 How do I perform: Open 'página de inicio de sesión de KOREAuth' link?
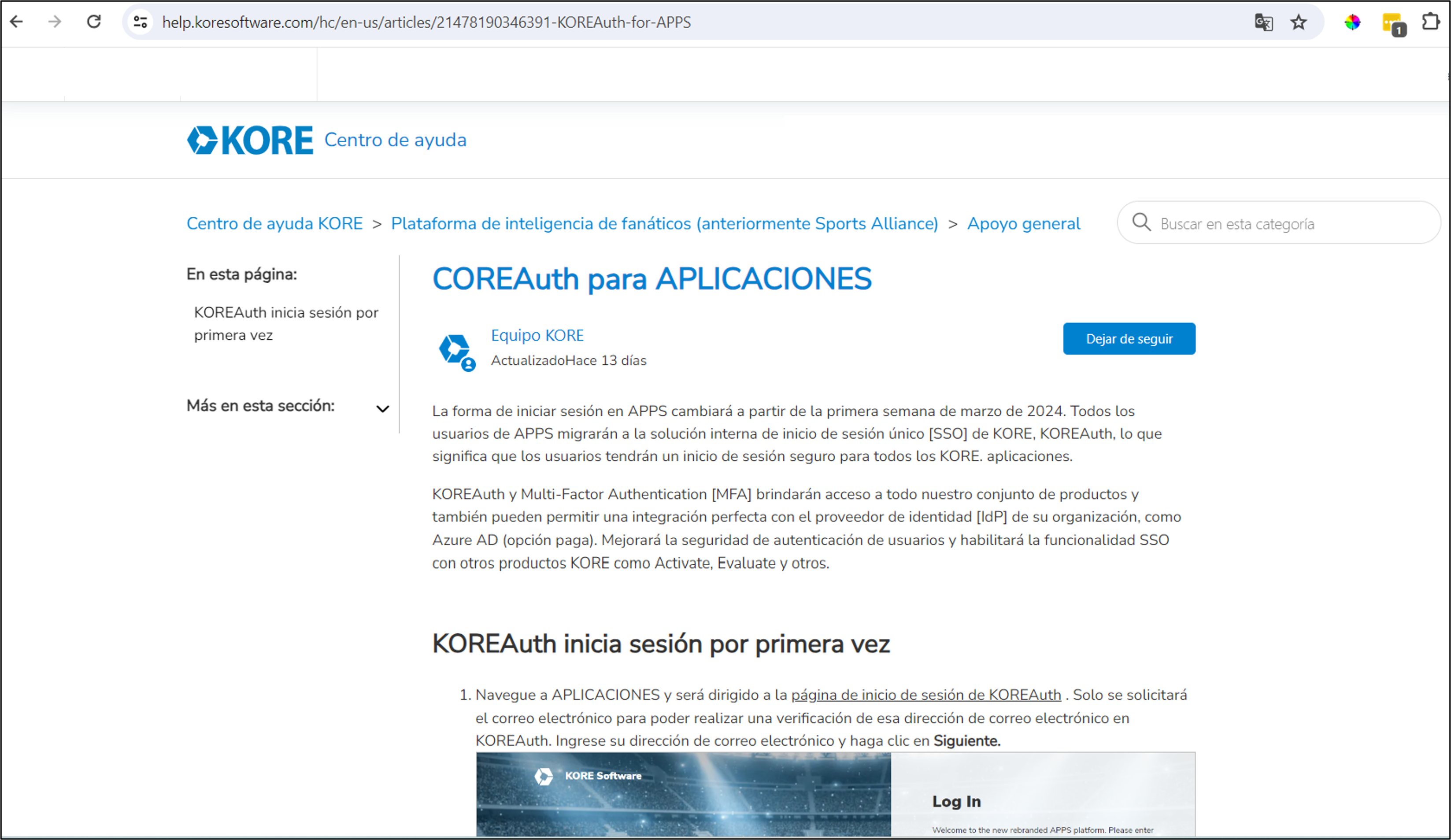coord(926,695)
